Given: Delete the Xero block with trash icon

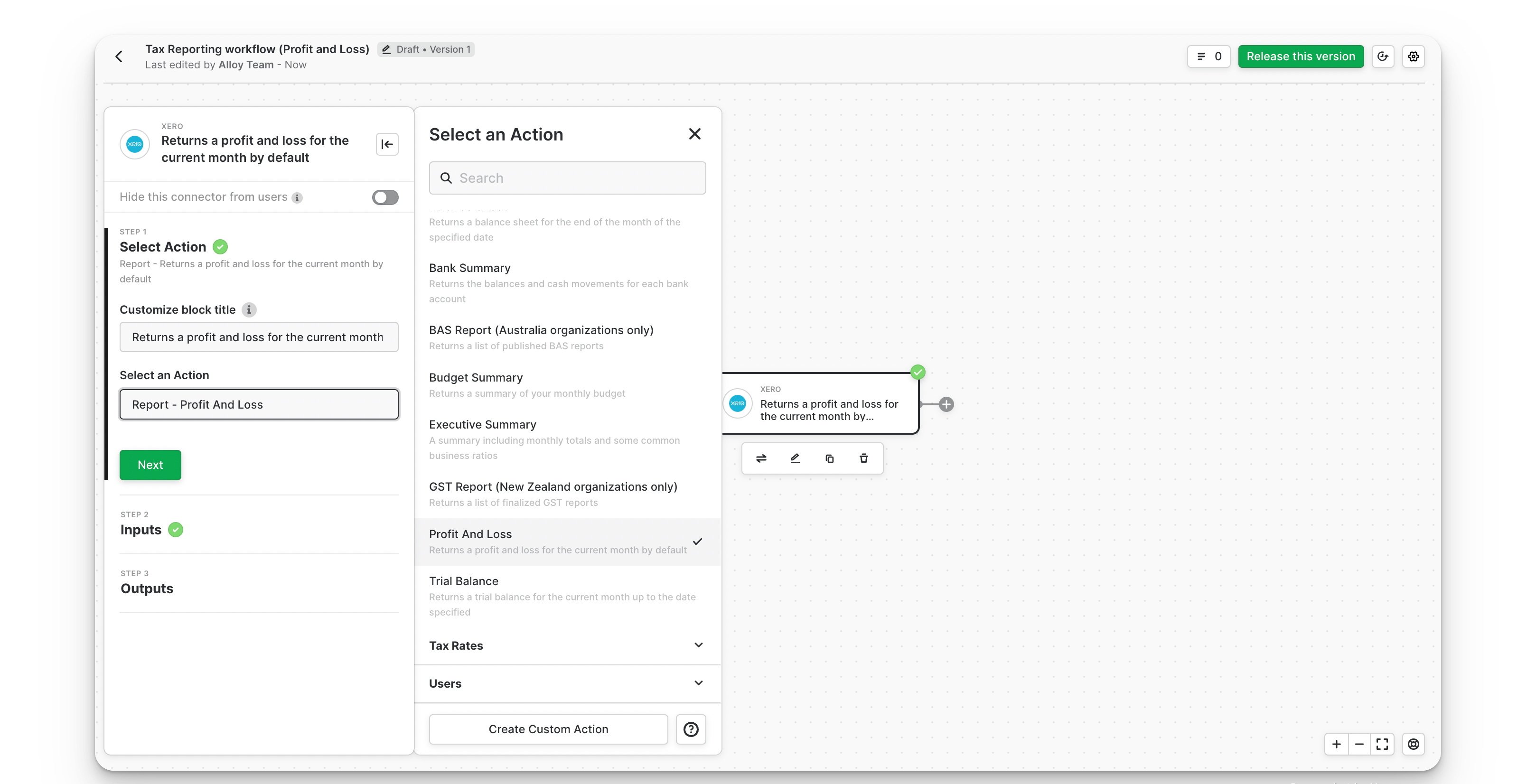Looking at the screenshot, I should click(x=863, y=458).
